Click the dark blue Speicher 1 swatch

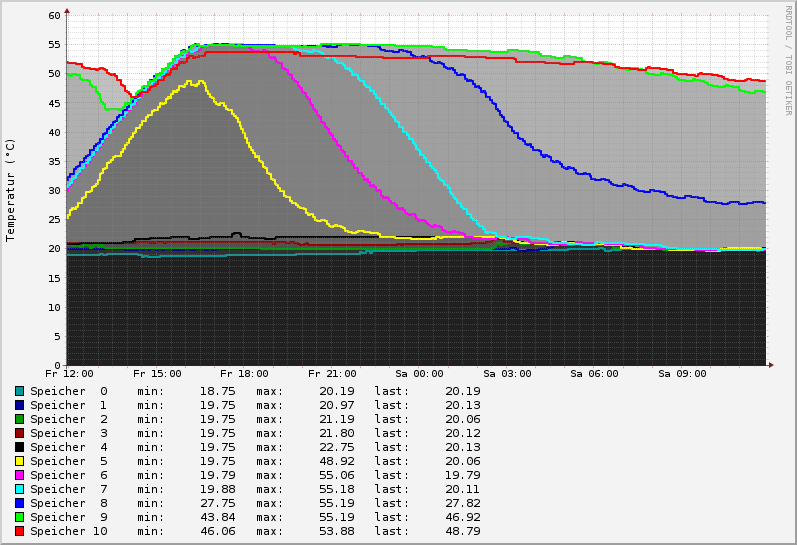point(19,405)
